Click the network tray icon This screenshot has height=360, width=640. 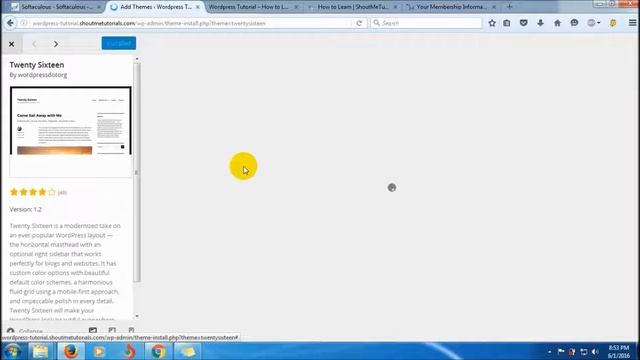point(584,352)
